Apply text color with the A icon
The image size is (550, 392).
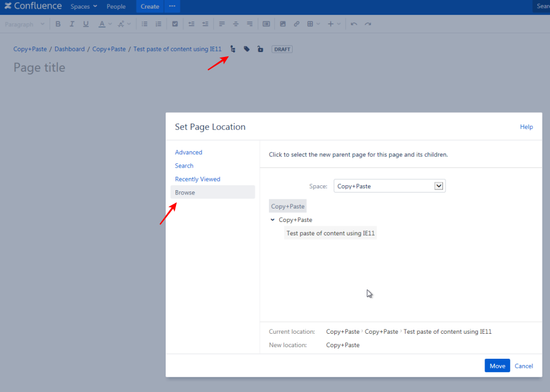coord(102,24)
